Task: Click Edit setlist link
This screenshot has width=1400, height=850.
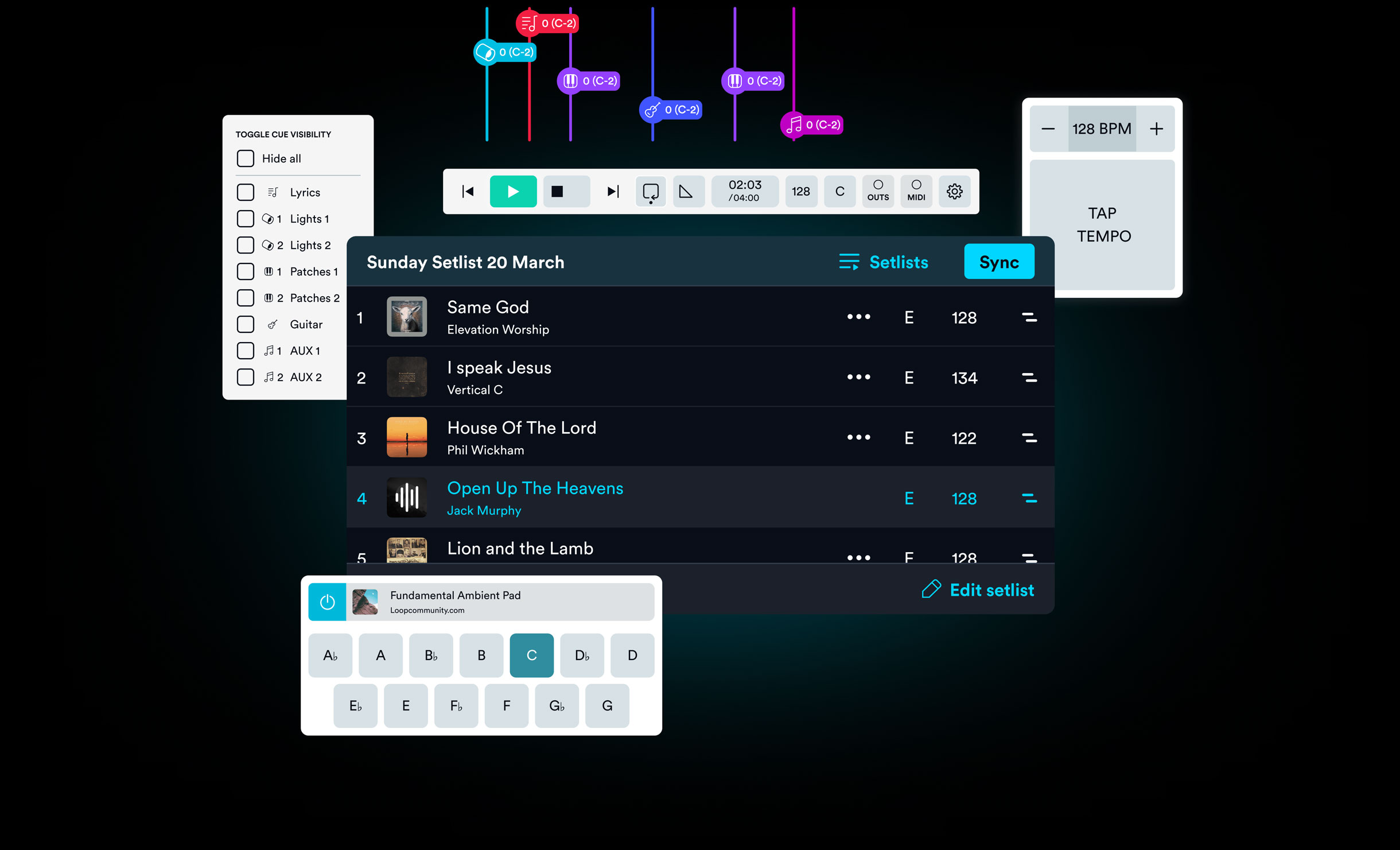Action: click(978, 590)
